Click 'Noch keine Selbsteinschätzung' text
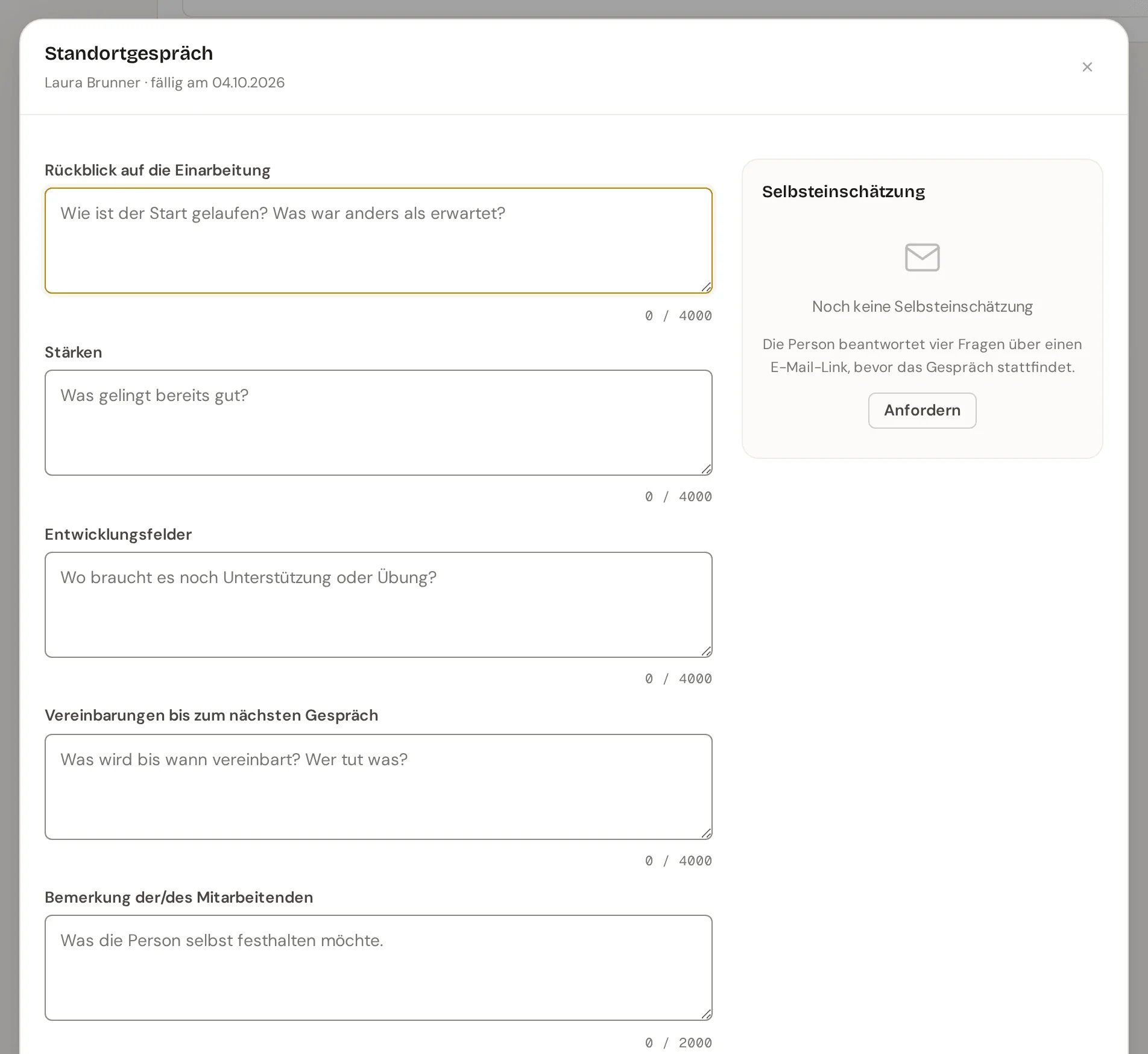Viewport: 1148px width, 1054px height. coord(922,306)
